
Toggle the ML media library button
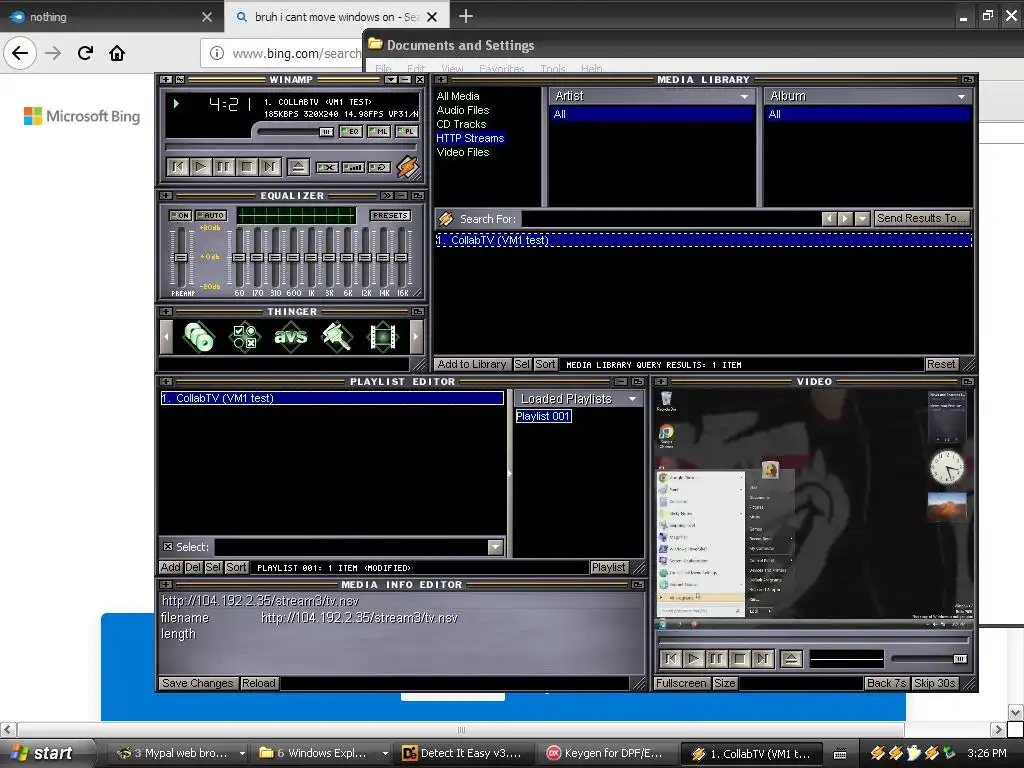point(379,131)
